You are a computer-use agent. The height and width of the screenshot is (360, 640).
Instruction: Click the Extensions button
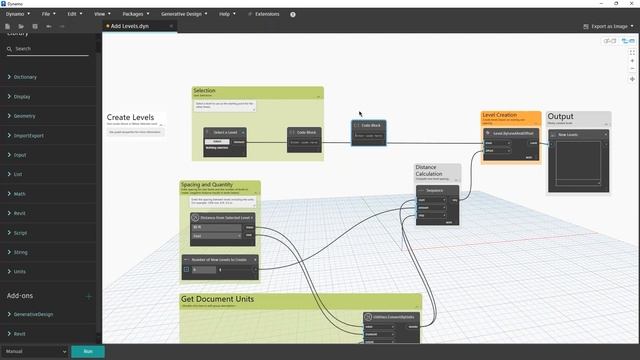pyautogui.click(x=264, y=14)
